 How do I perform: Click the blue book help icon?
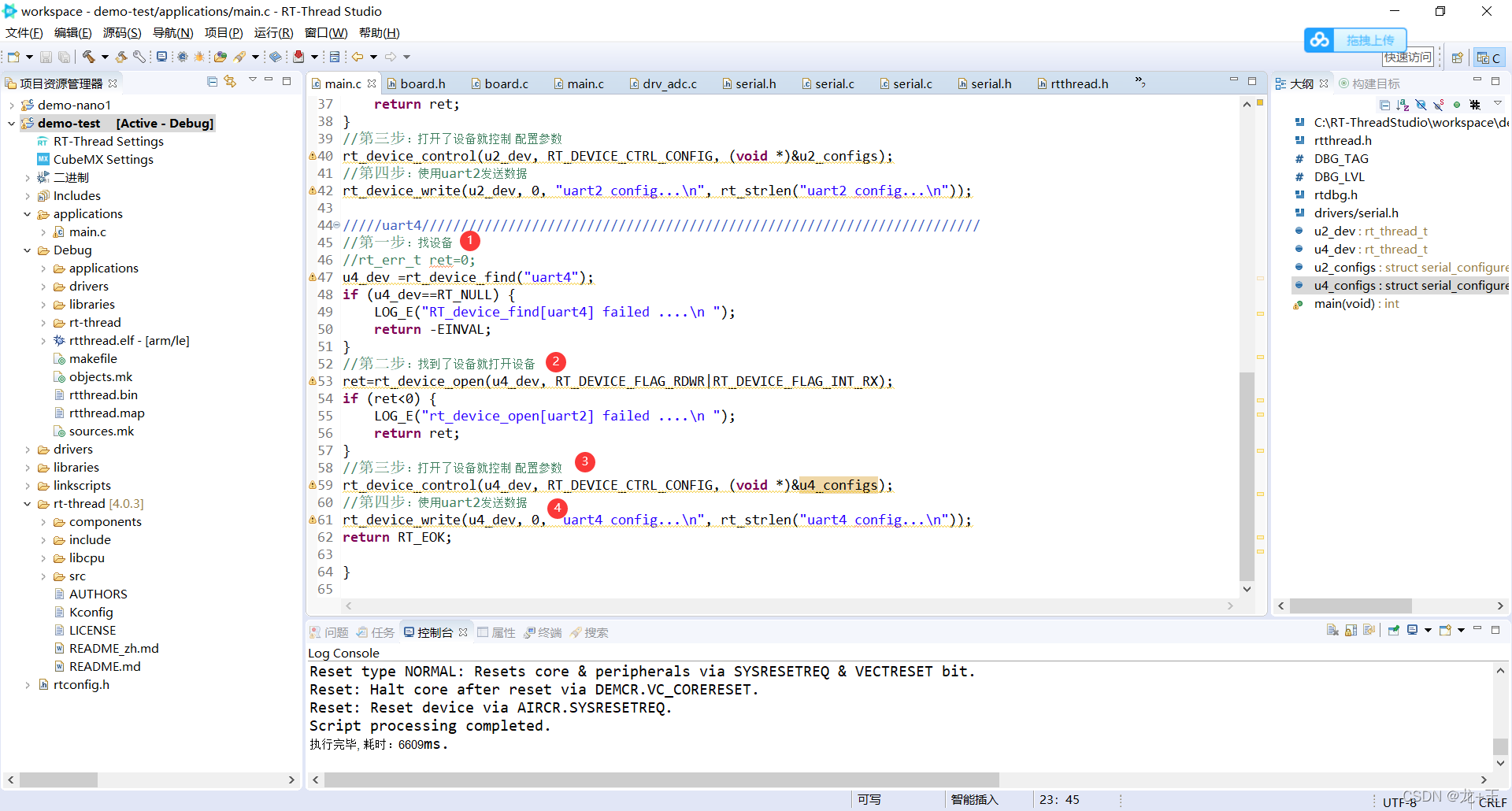click(275, 57)
